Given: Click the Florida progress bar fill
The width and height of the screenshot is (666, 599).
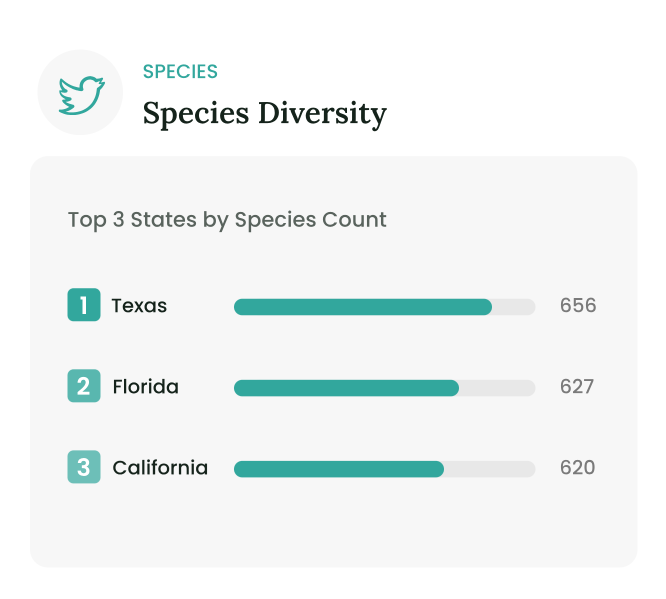Looking at the screenshot, I should point(346,388).
